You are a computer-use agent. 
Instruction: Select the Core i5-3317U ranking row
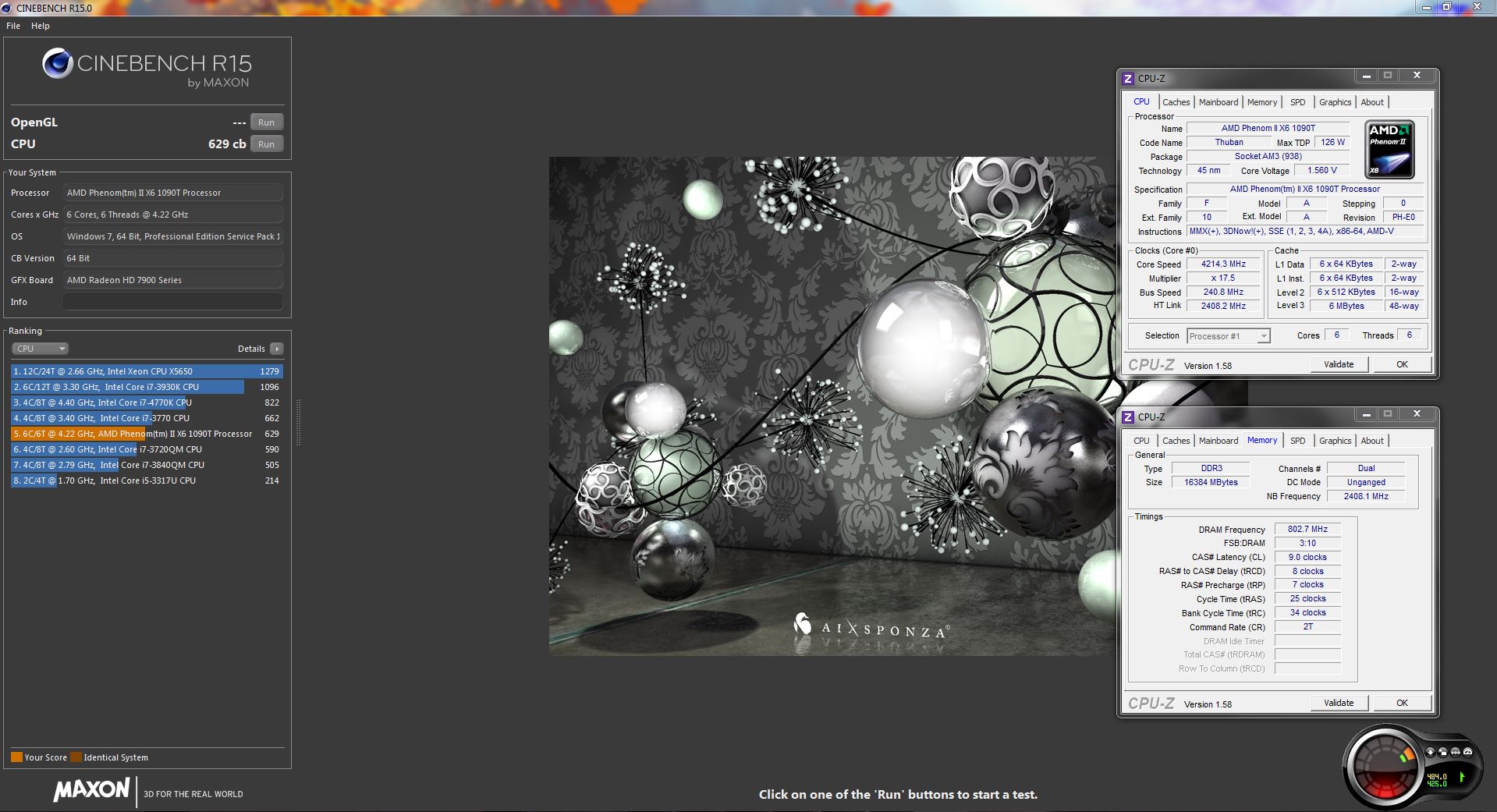click(147, 480)
